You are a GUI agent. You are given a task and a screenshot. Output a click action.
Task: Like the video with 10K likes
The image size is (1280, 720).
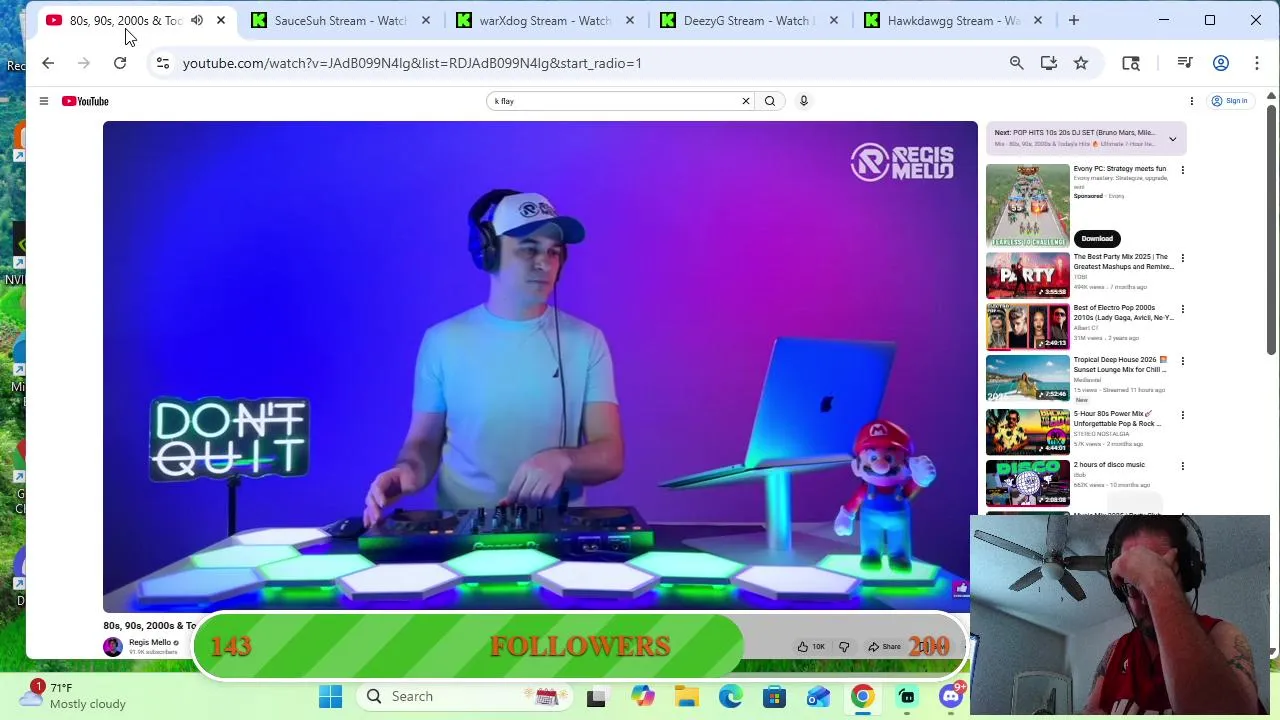click(x=811, y=646)
